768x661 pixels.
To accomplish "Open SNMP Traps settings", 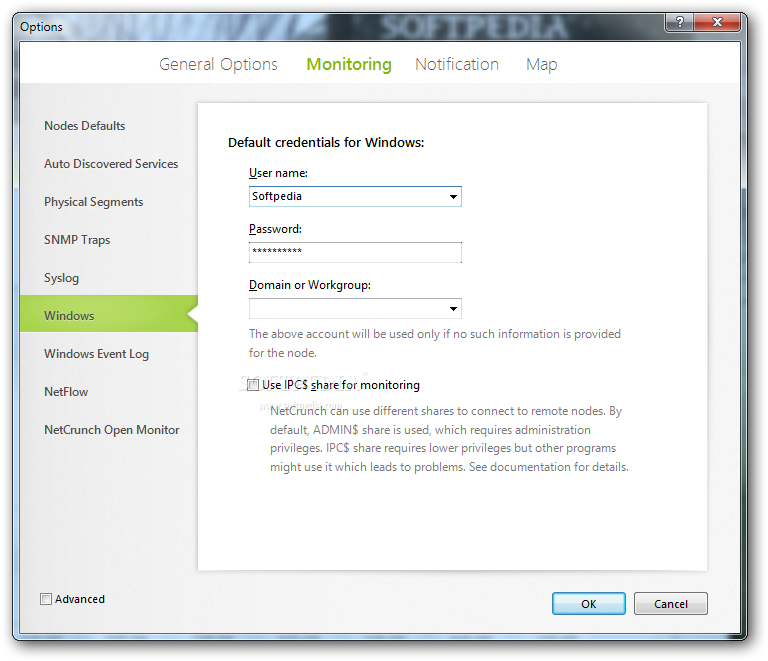I will click(77, 240).
